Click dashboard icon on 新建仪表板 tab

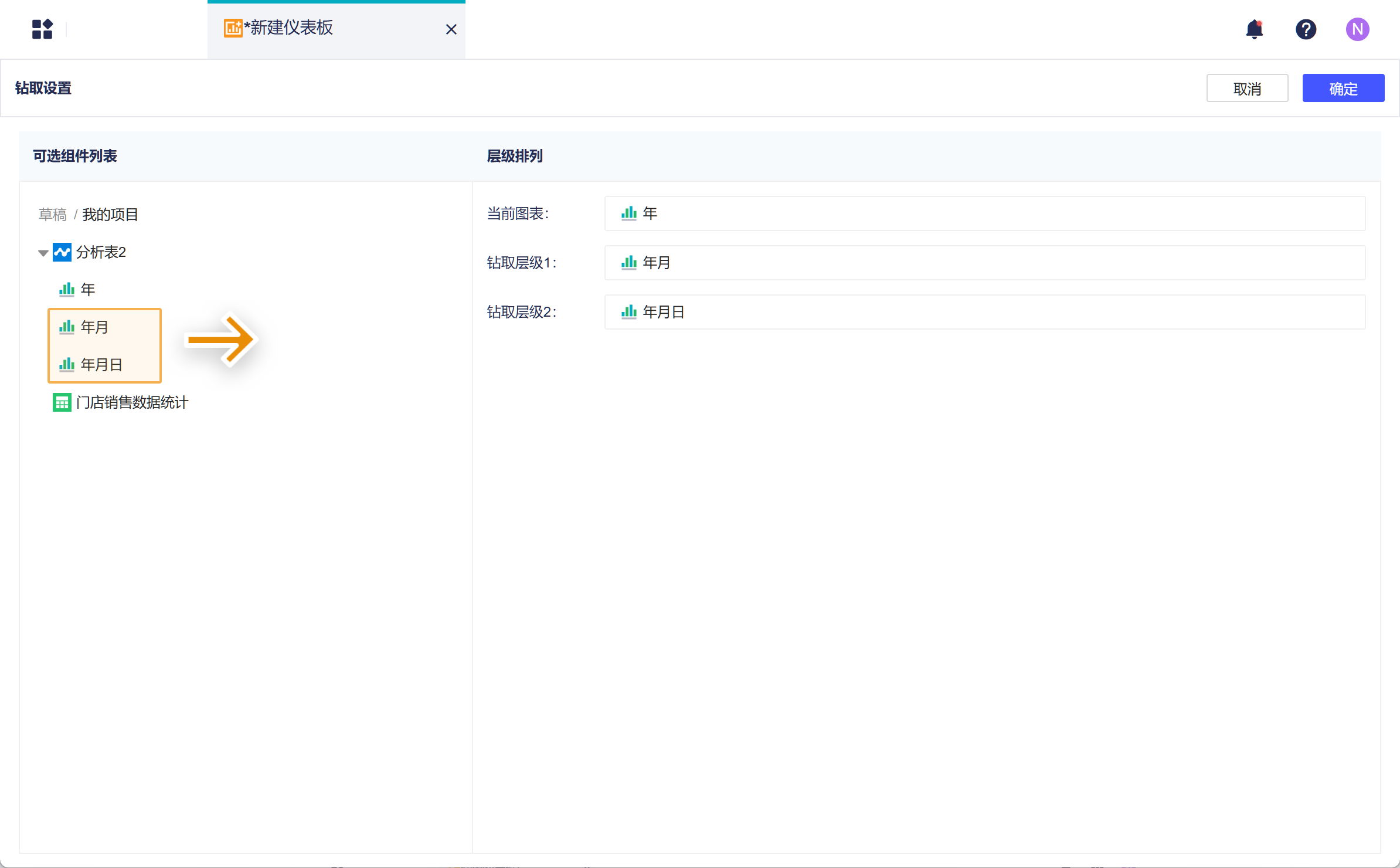pyautogui.click(x=233, y=28)
